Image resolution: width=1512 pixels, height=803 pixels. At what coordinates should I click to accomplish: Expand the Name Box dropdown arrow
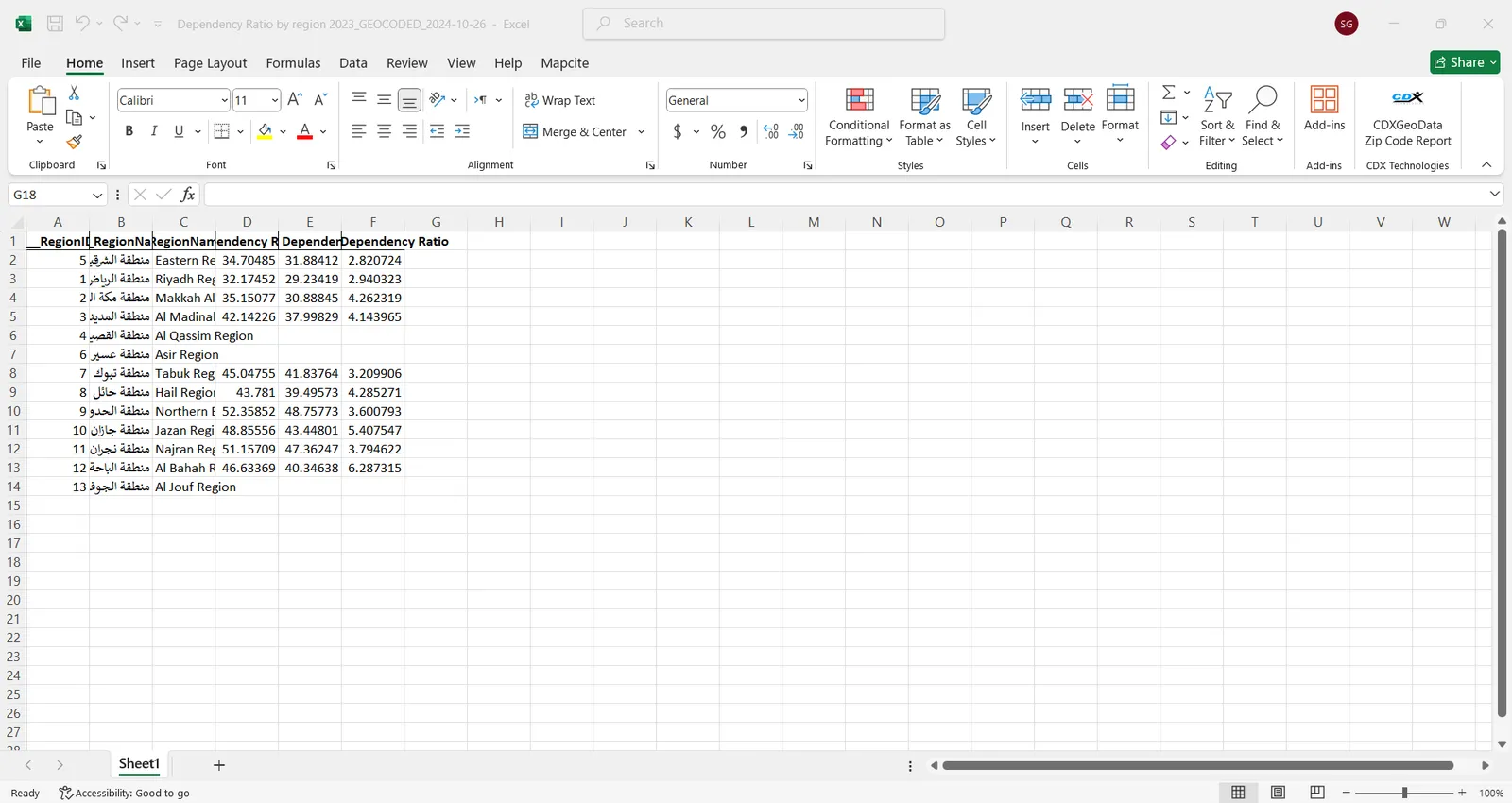(x=96, y=195)
